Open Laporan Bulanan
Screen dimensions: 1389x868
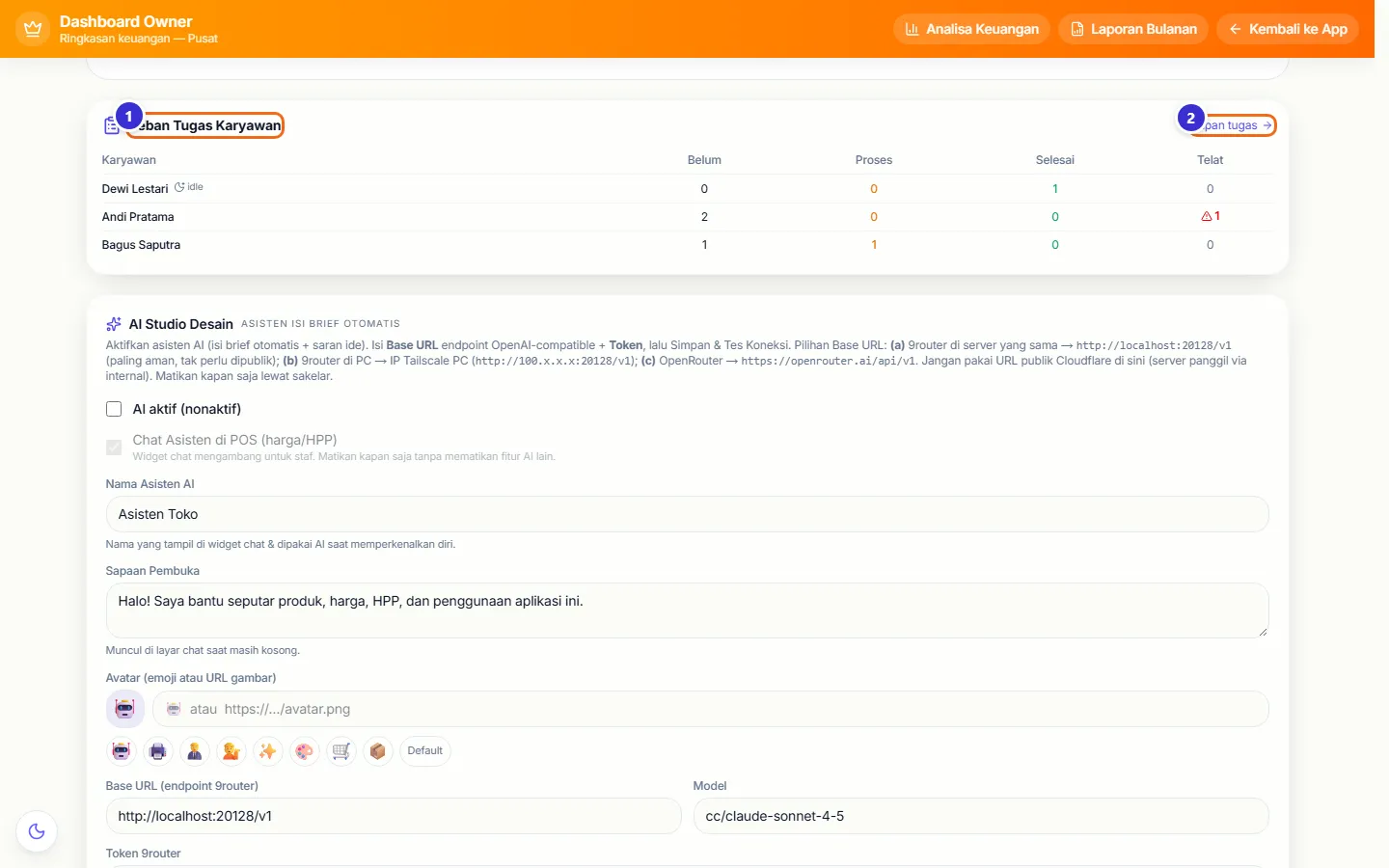1133,29
